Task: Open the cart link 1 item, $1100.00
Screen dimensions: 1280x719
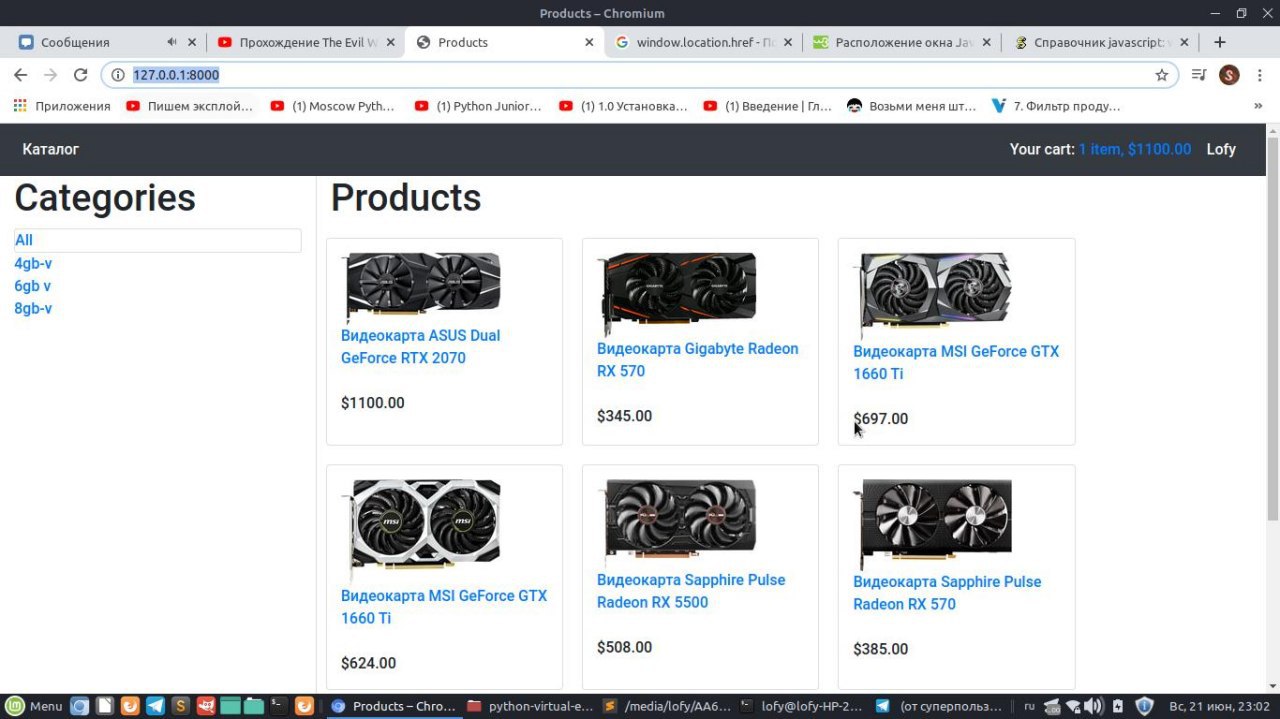Action: [1135, 149]
